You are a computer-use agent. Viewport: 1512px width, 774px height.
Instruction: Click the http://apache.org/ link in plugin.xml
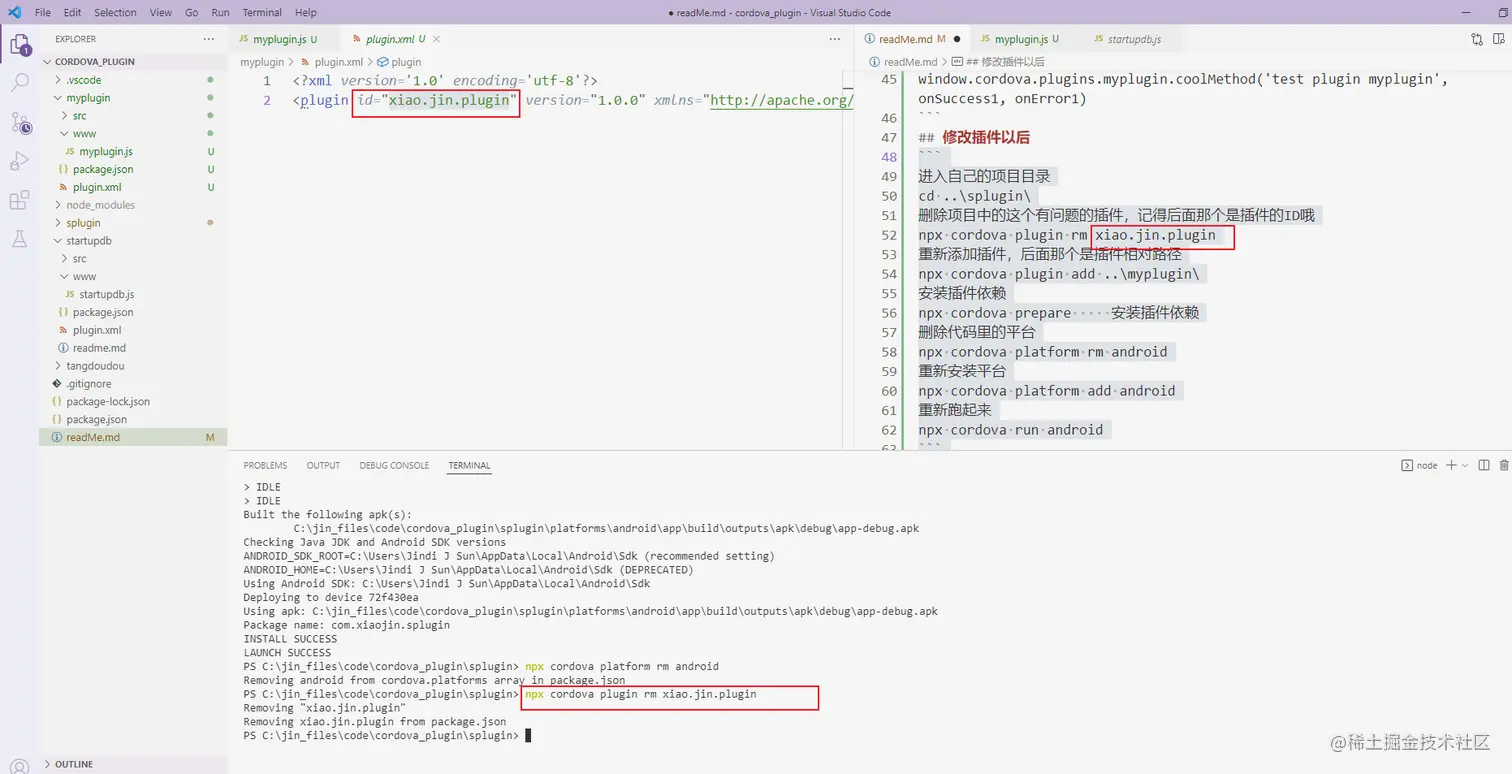(781, 100)
